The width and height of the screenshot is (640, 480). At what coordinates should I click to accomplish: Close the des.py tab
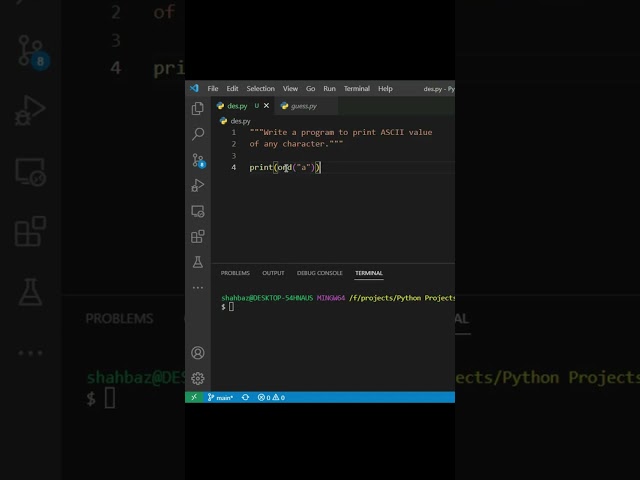[267, 106]
